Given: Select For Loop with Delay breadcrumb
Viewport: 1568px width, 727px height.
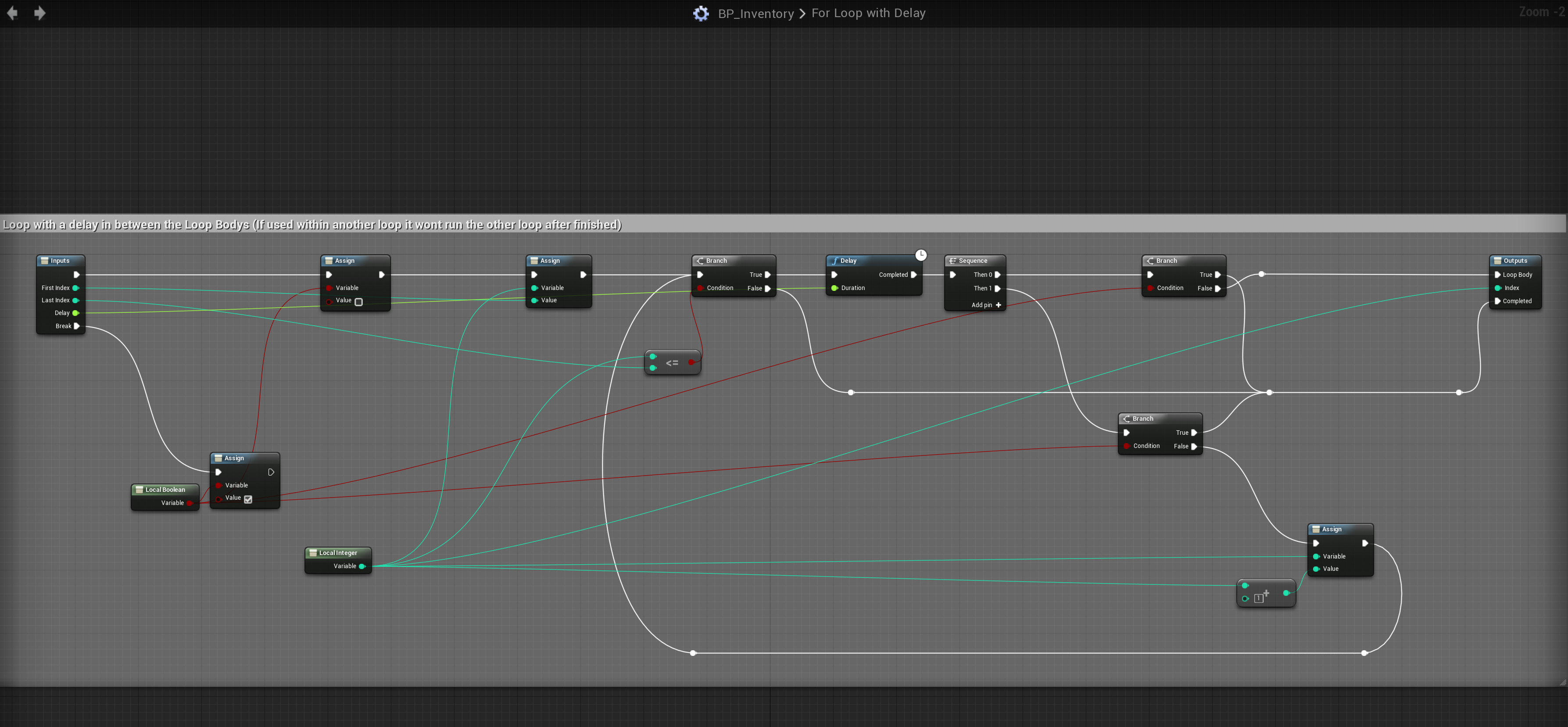Looking at the screenshot, I should [x=868, y=14].
